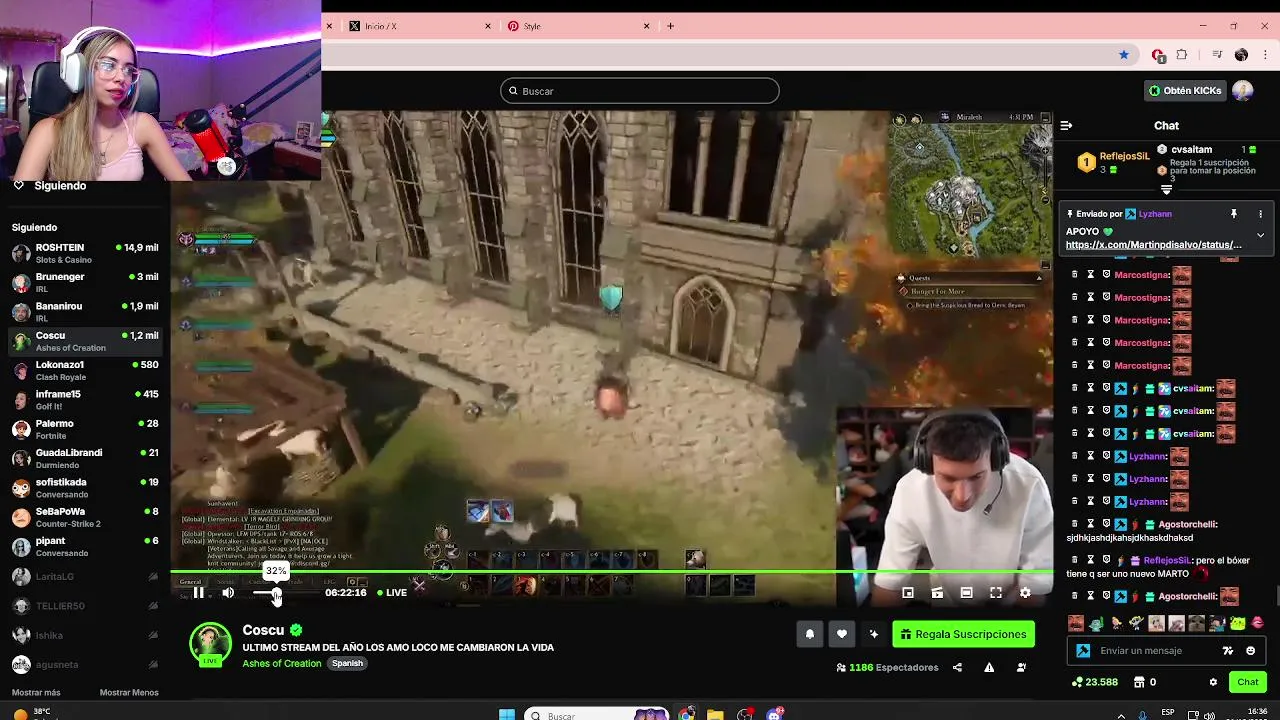Pause the Coscu stream playback
1280x720 pixels.
199,593
